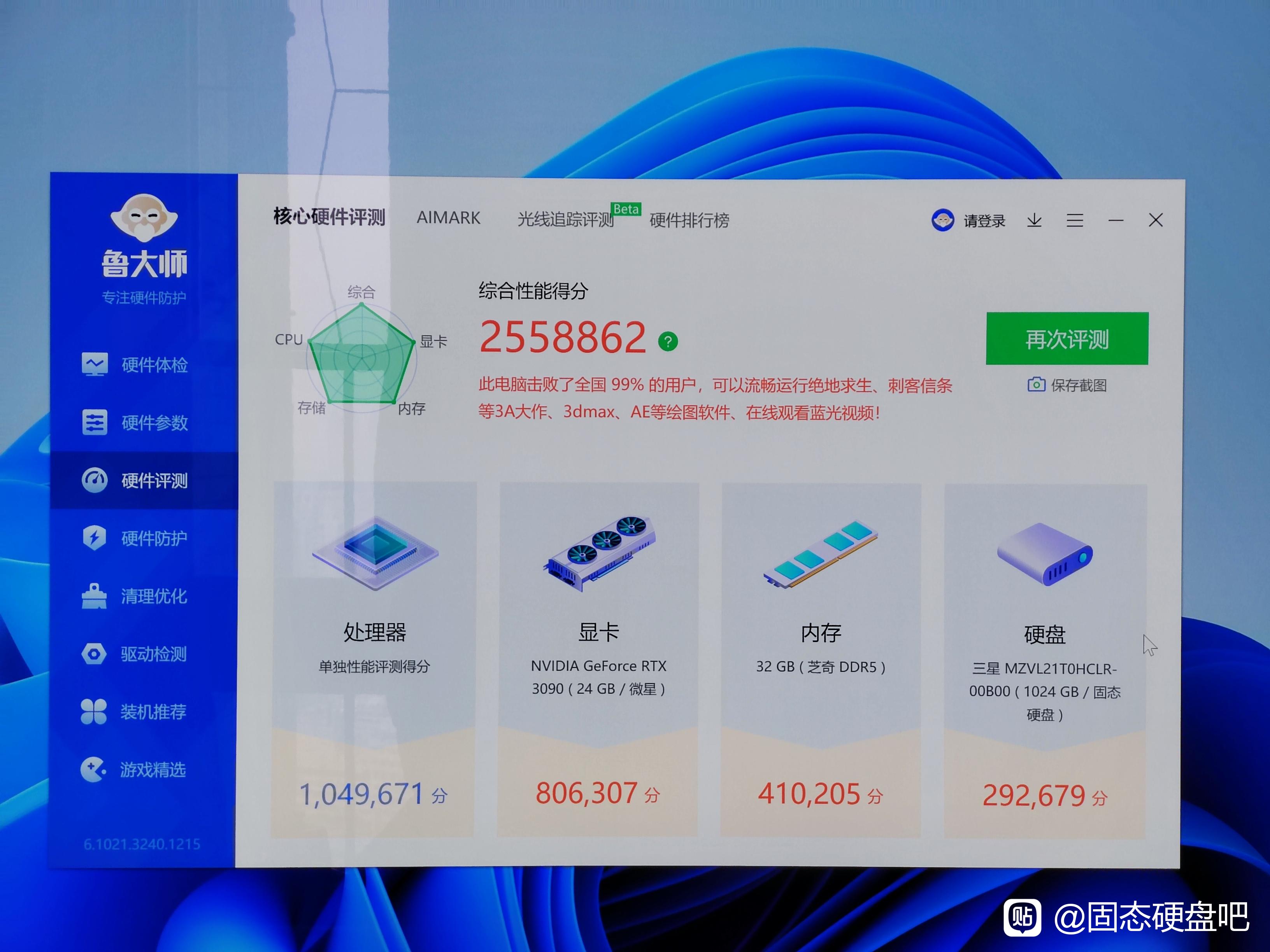Screen dimensions: 1270x952
Task: Click 32 GB 芝奇 DDR5 text
Action: click(821, 667)
